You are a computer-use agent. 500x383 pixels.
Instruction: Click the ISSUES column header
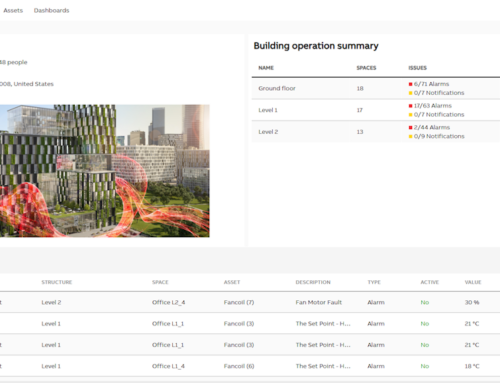[x=417, y=68]
